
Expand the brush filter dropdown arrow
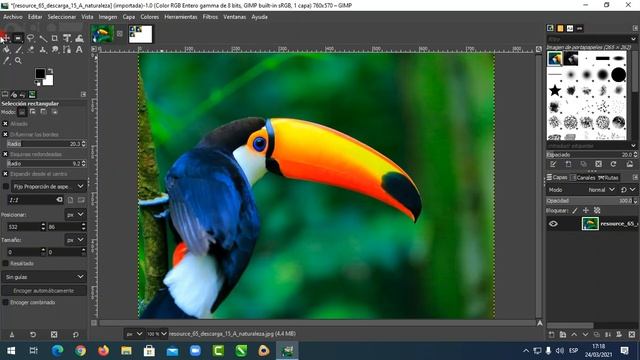tap(633, 39)
